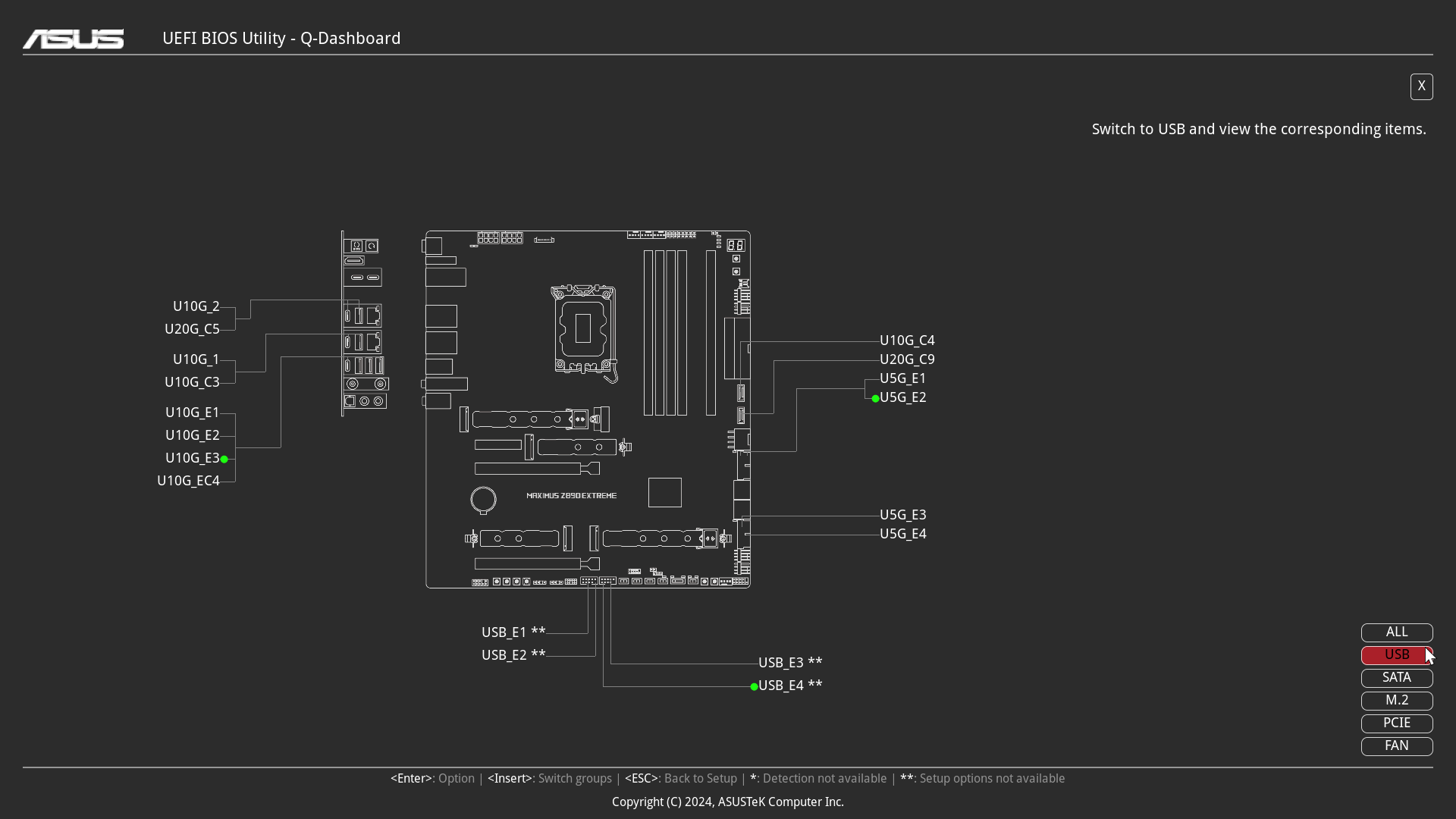1456x819 pixels.
Task: Select the U10G_C4 header label
Action: pos(907,340)
